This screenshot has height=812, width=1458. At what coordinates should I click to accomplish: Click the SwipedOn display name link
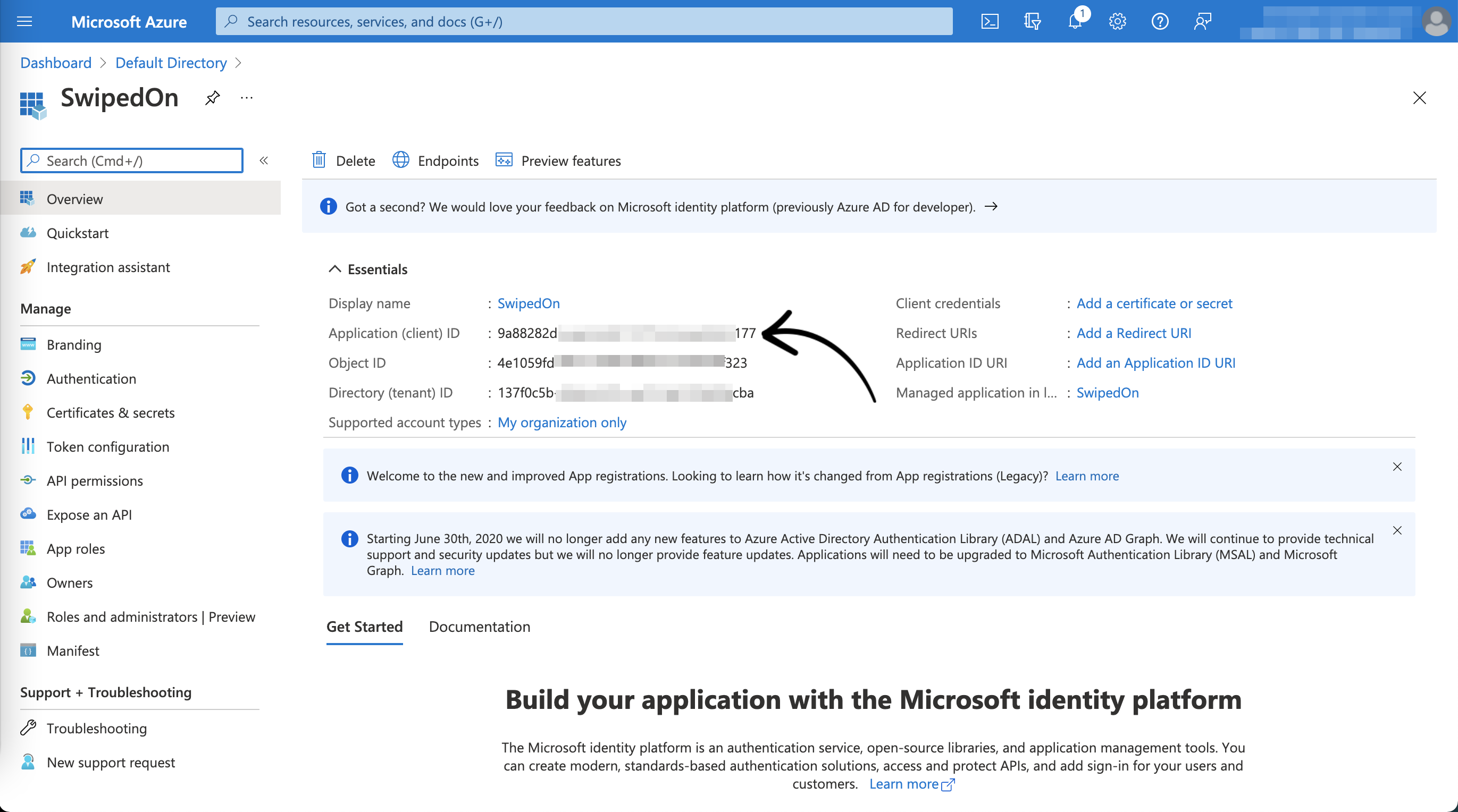(x=528, y=303)
